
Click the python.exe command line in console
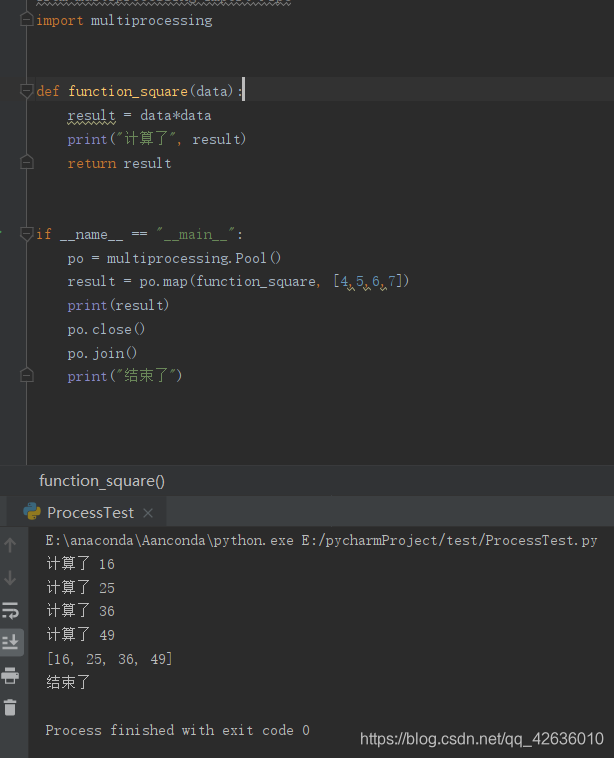point(322,540)
